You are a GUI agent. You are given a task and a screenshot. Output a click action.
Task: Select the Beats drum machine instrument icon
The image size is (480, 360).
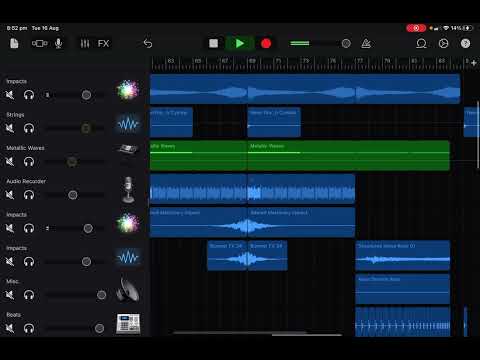point(128,323)
